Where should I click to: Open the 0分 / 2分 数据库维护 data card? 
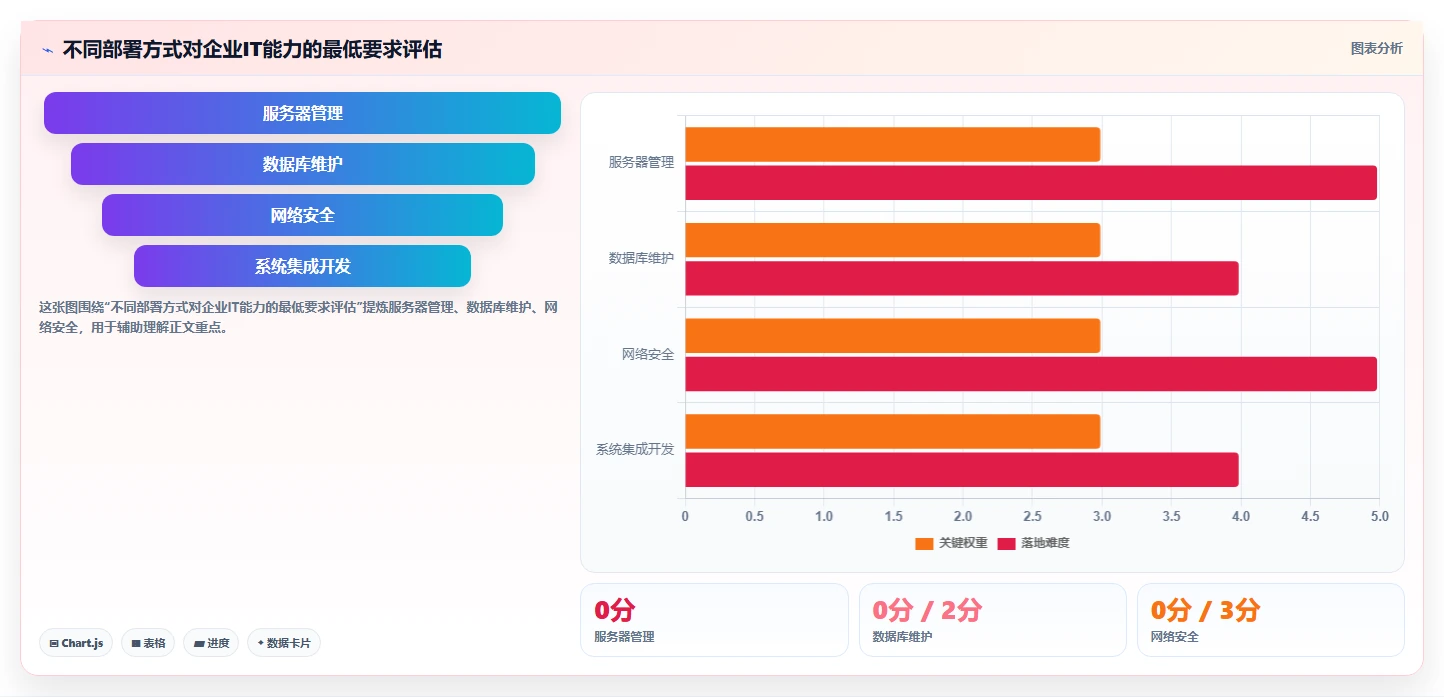point(993,620)
